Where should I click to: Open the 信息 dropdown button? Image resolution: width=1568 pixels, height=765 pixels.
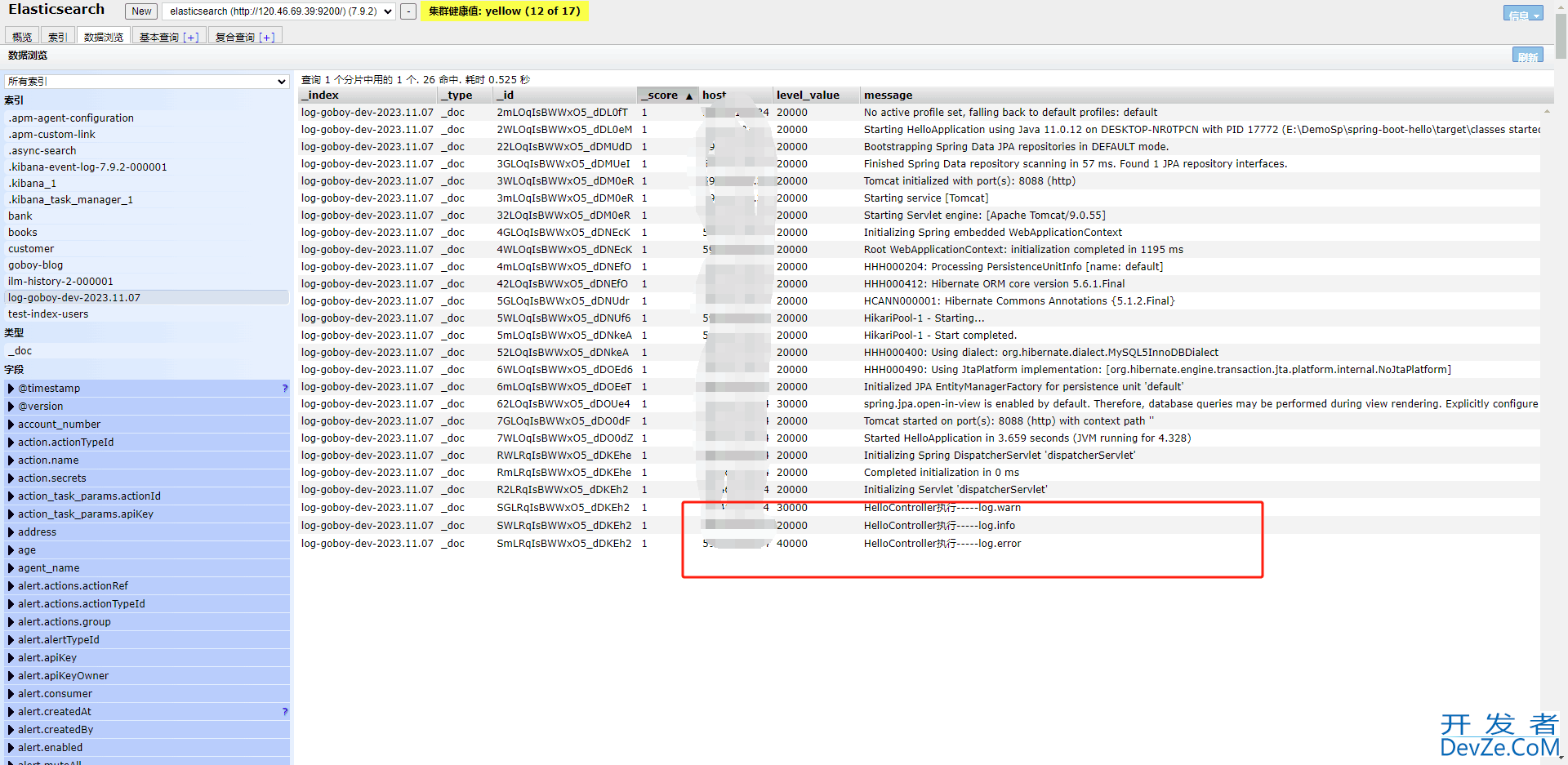click(1523, 14)
